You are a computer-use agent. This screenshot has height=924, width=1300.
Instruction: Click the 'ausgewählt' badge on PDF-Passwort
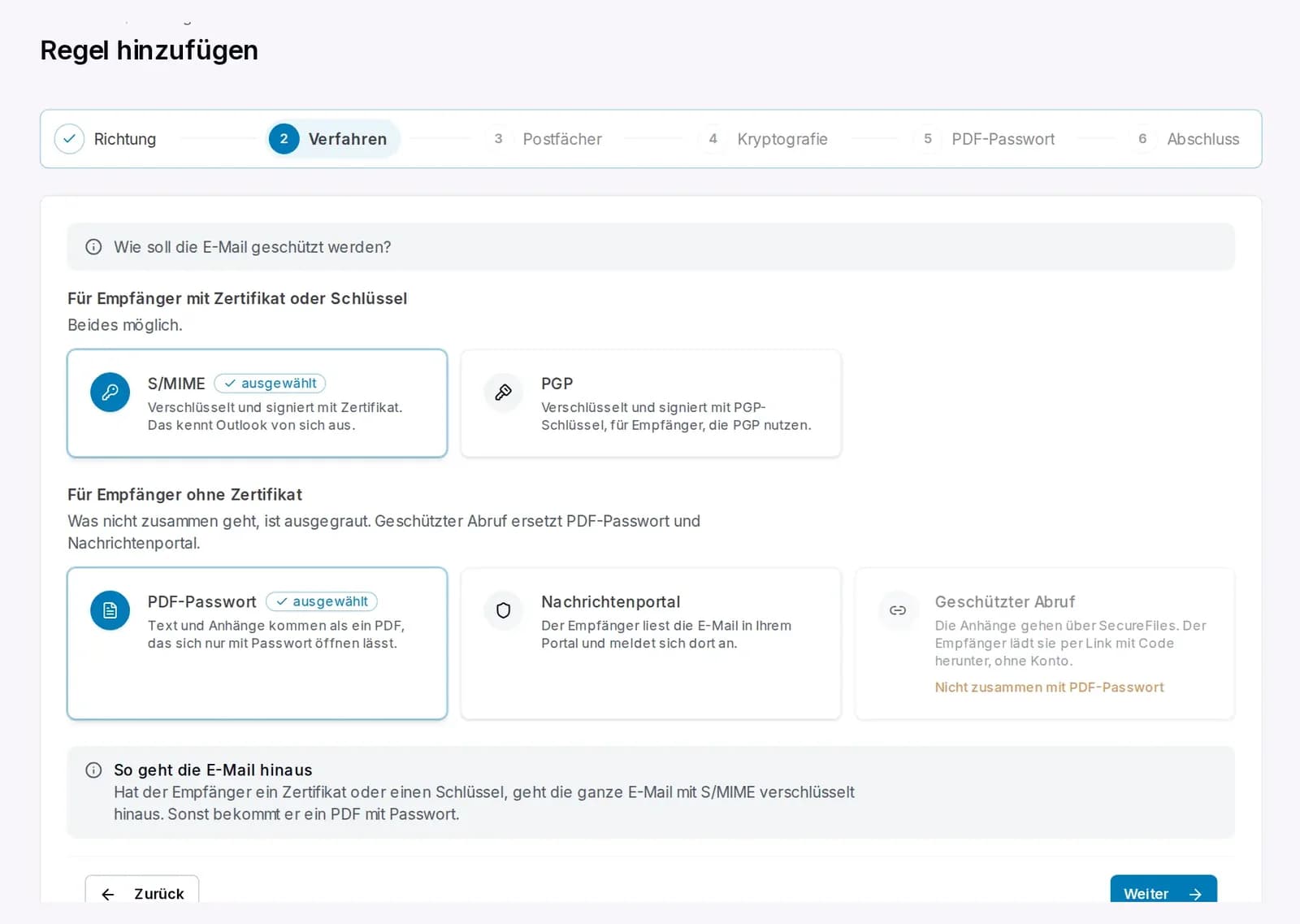(322, 601)
